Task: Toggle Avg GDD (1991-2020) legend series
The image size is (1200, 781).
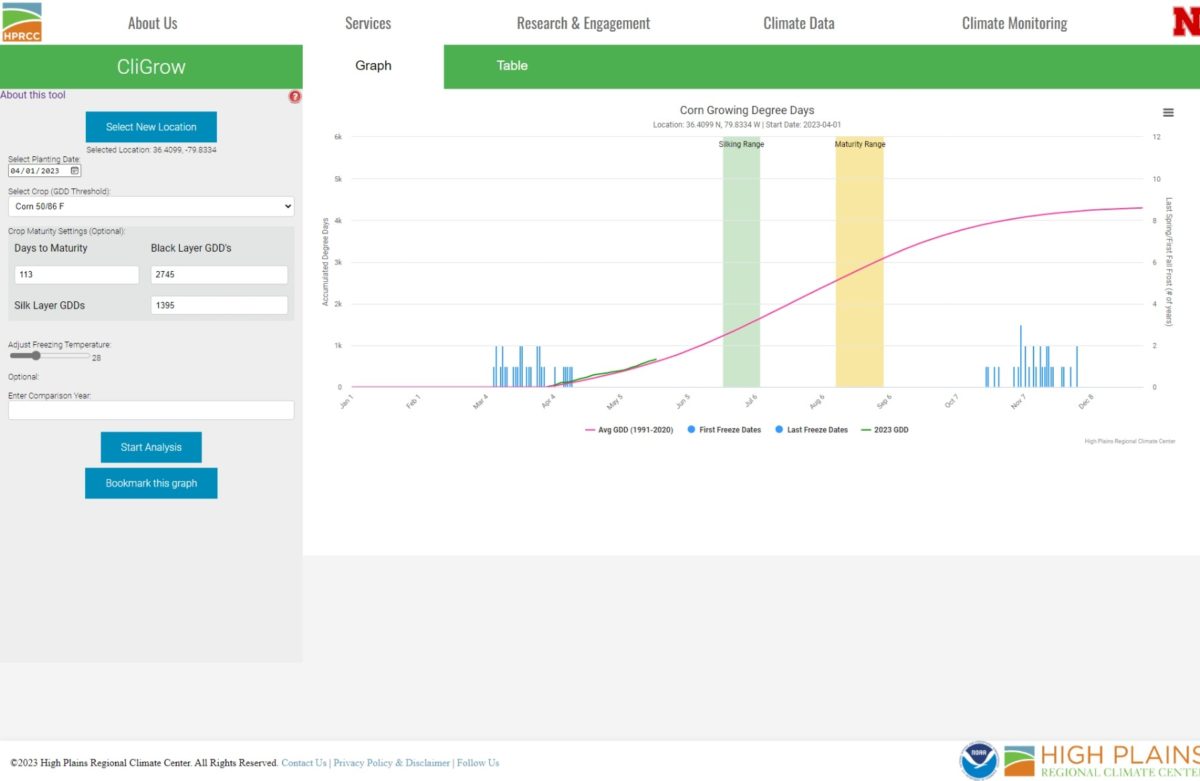Action: [x=630, y=430]
